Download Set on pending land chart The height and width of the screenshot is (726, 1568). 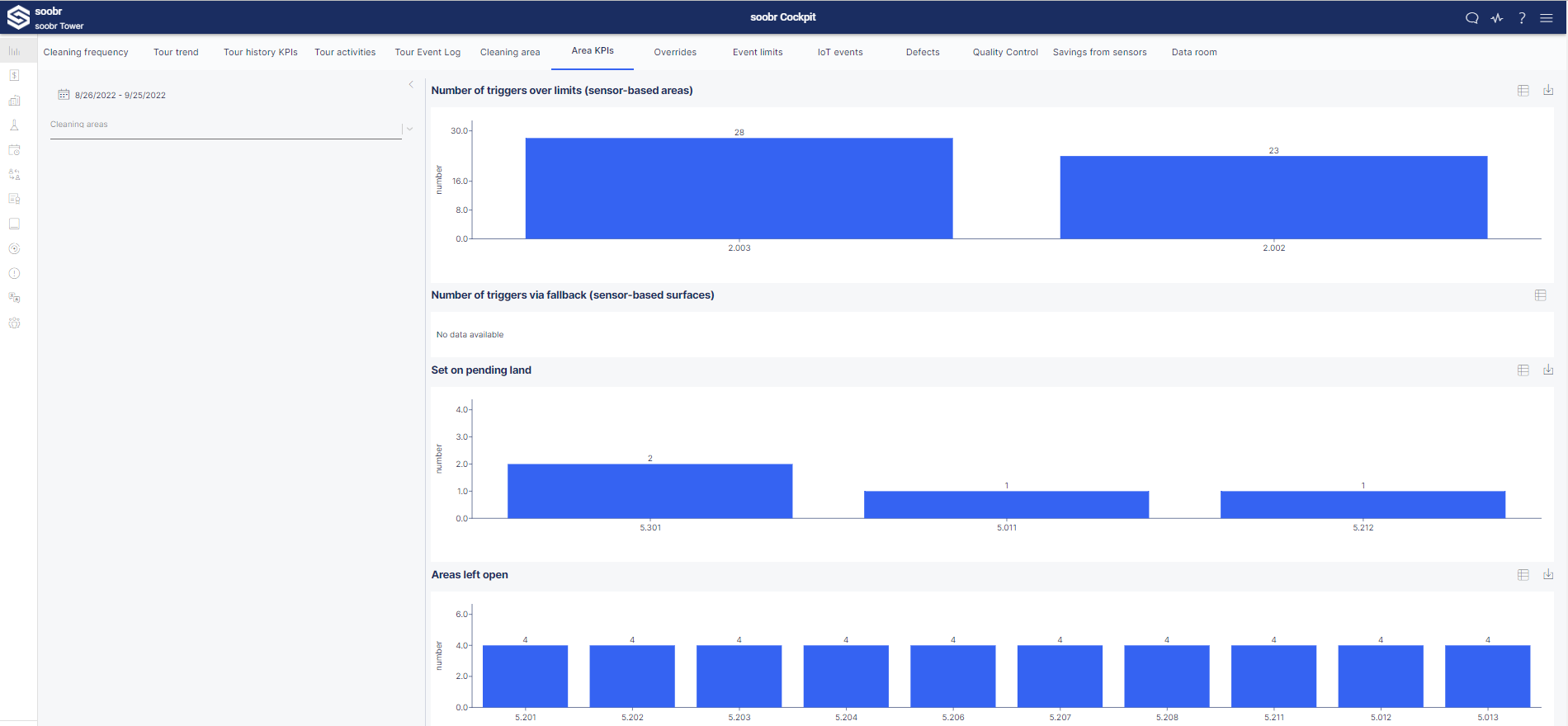tap(1548, 370)
